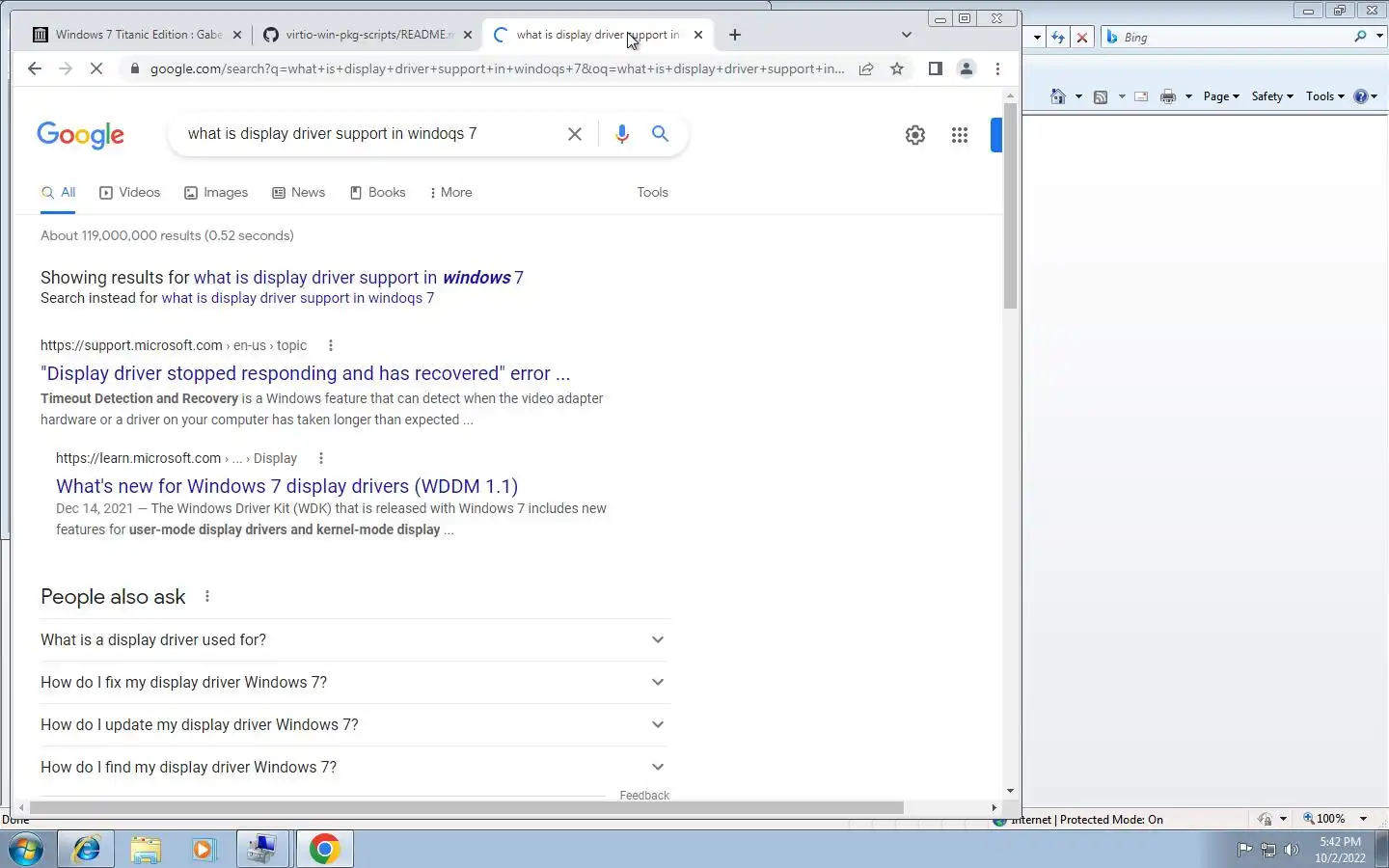Click Chrome's forward arrow button
Image resolution: width=1389 pixels, height=868 pixels.
66,68
